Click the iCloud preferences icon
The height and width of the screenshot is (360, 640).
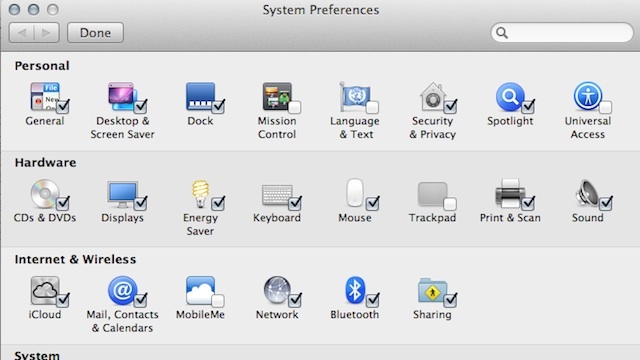pyautogui.click(x=45, y=290)
